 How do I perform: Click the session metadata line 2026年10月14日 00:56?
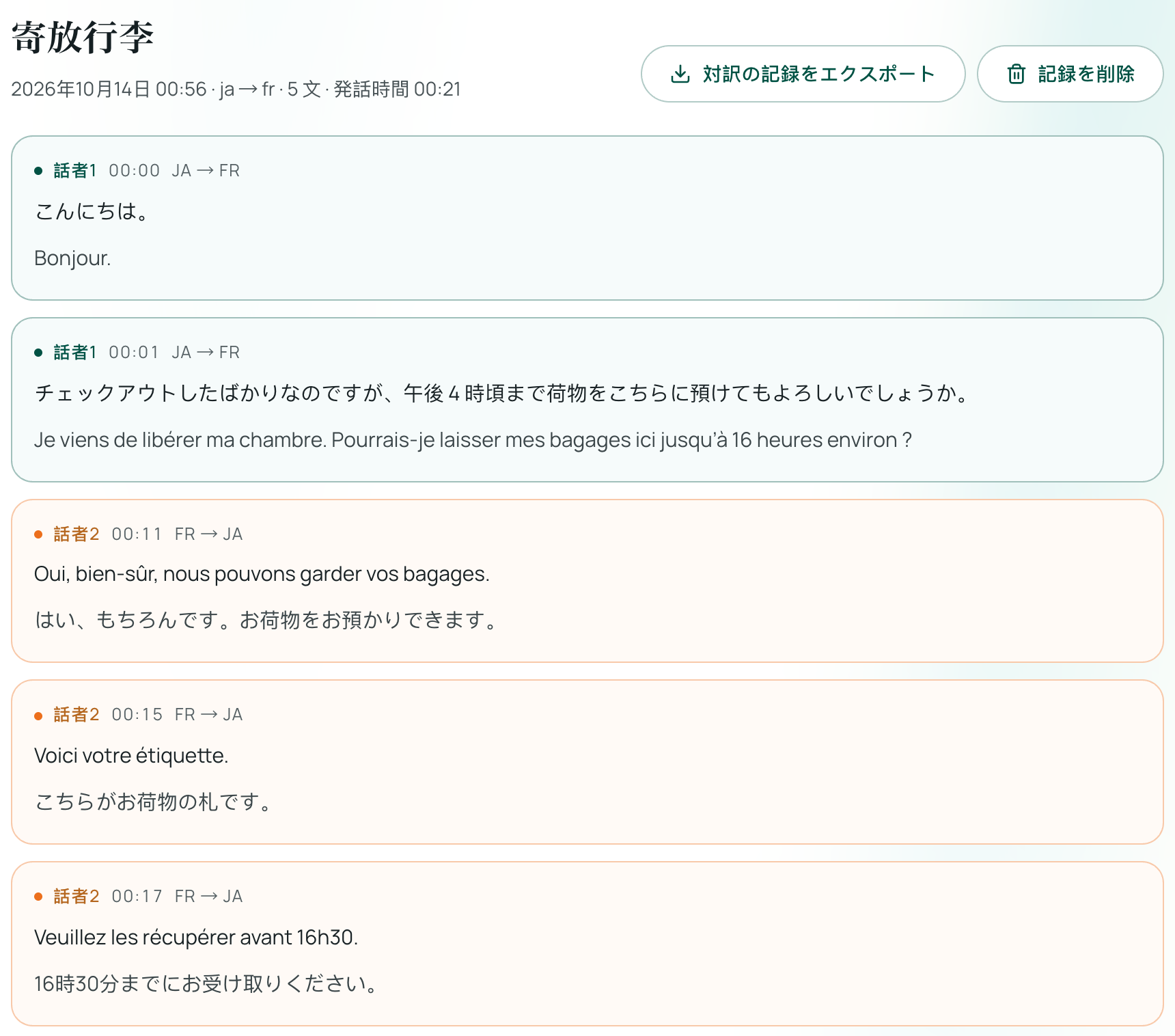pos(236,90)
